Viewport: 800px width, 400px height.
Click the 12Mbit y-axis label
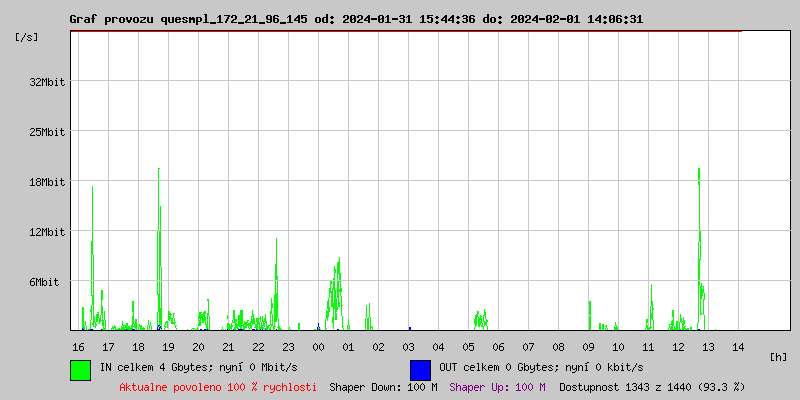click(47, 232)
